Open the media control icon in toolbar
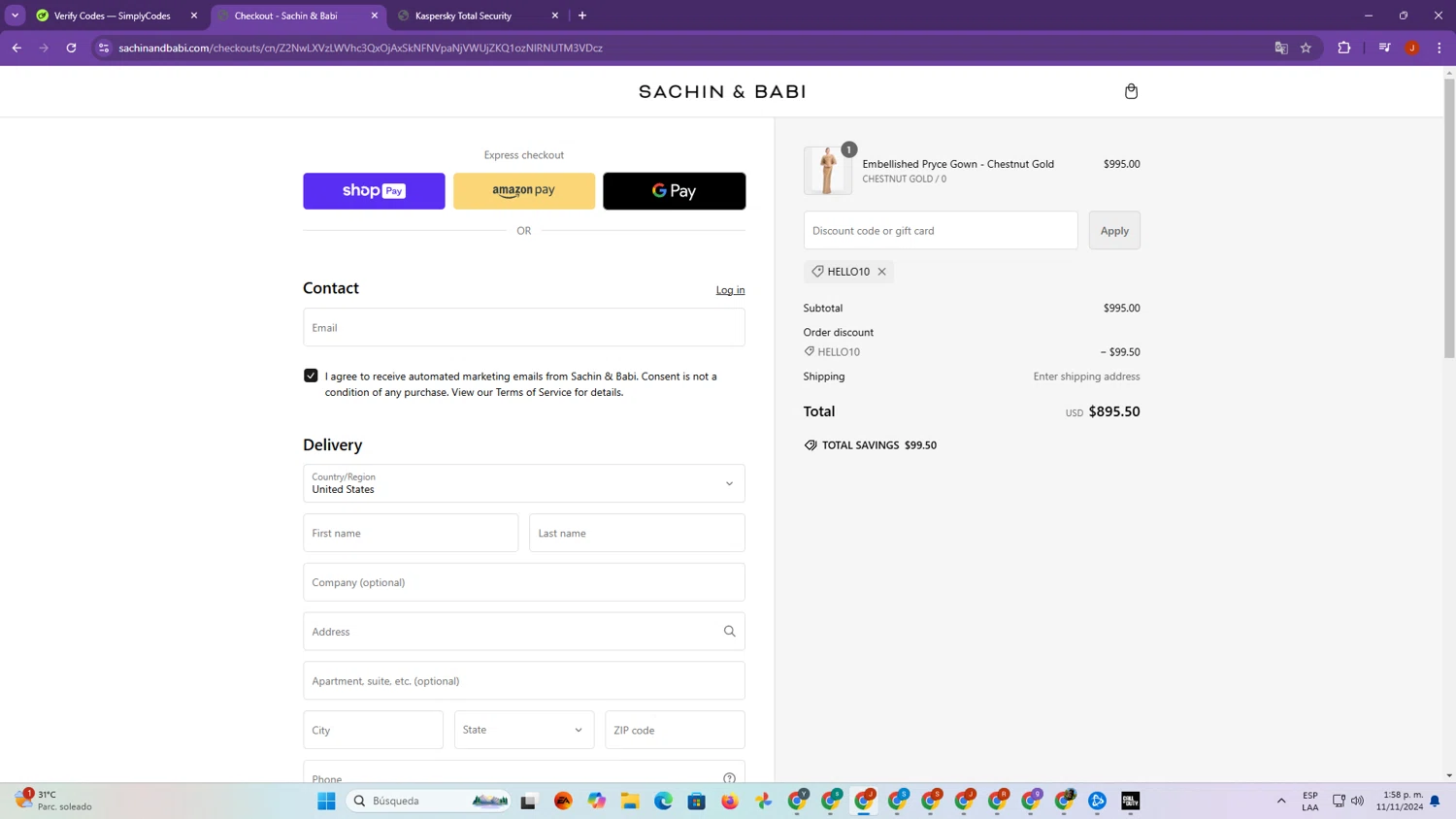This screenshot has width=1456, height=819. click(x=1385, y=48)
